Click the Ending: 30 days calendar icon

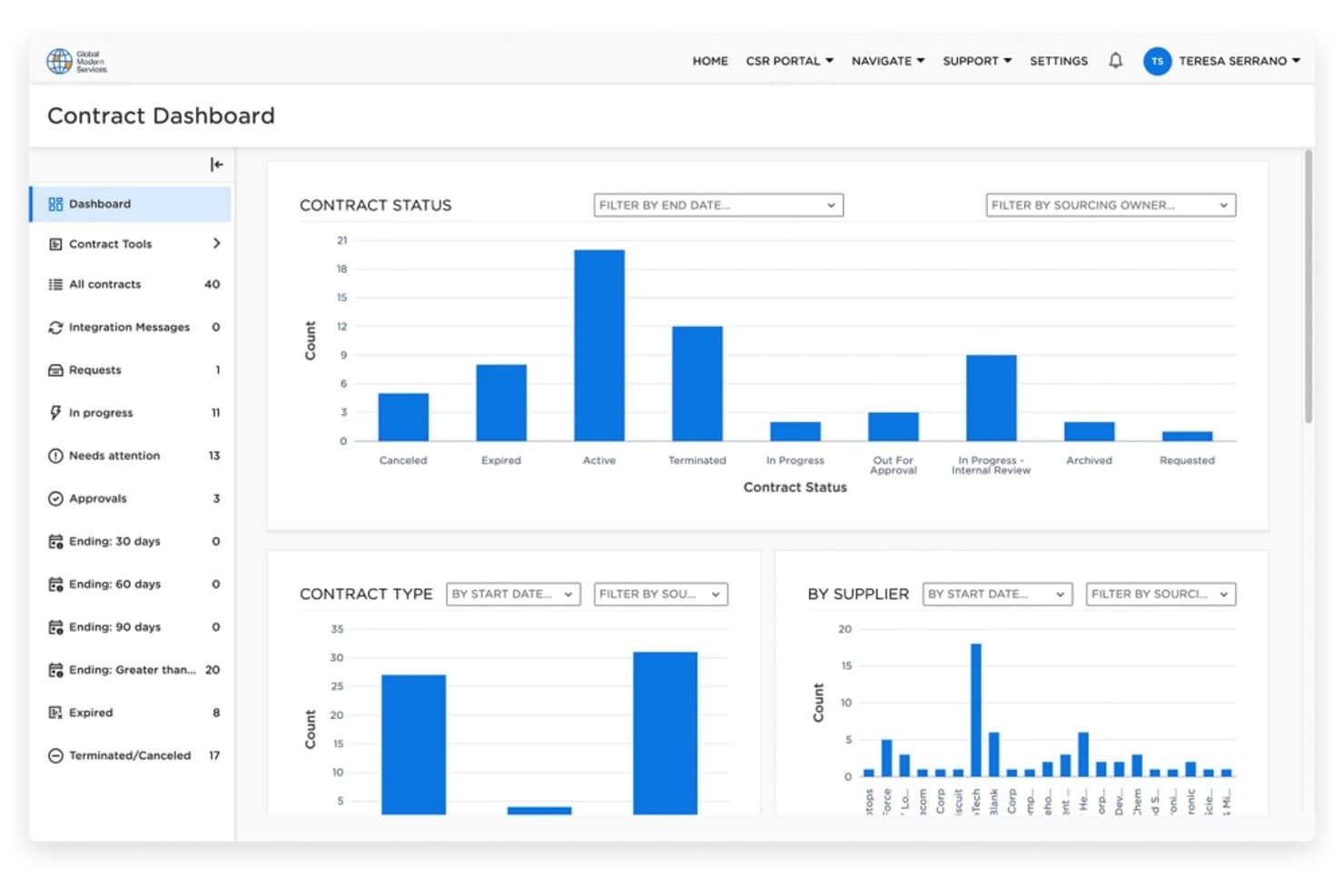coord(55,542)
